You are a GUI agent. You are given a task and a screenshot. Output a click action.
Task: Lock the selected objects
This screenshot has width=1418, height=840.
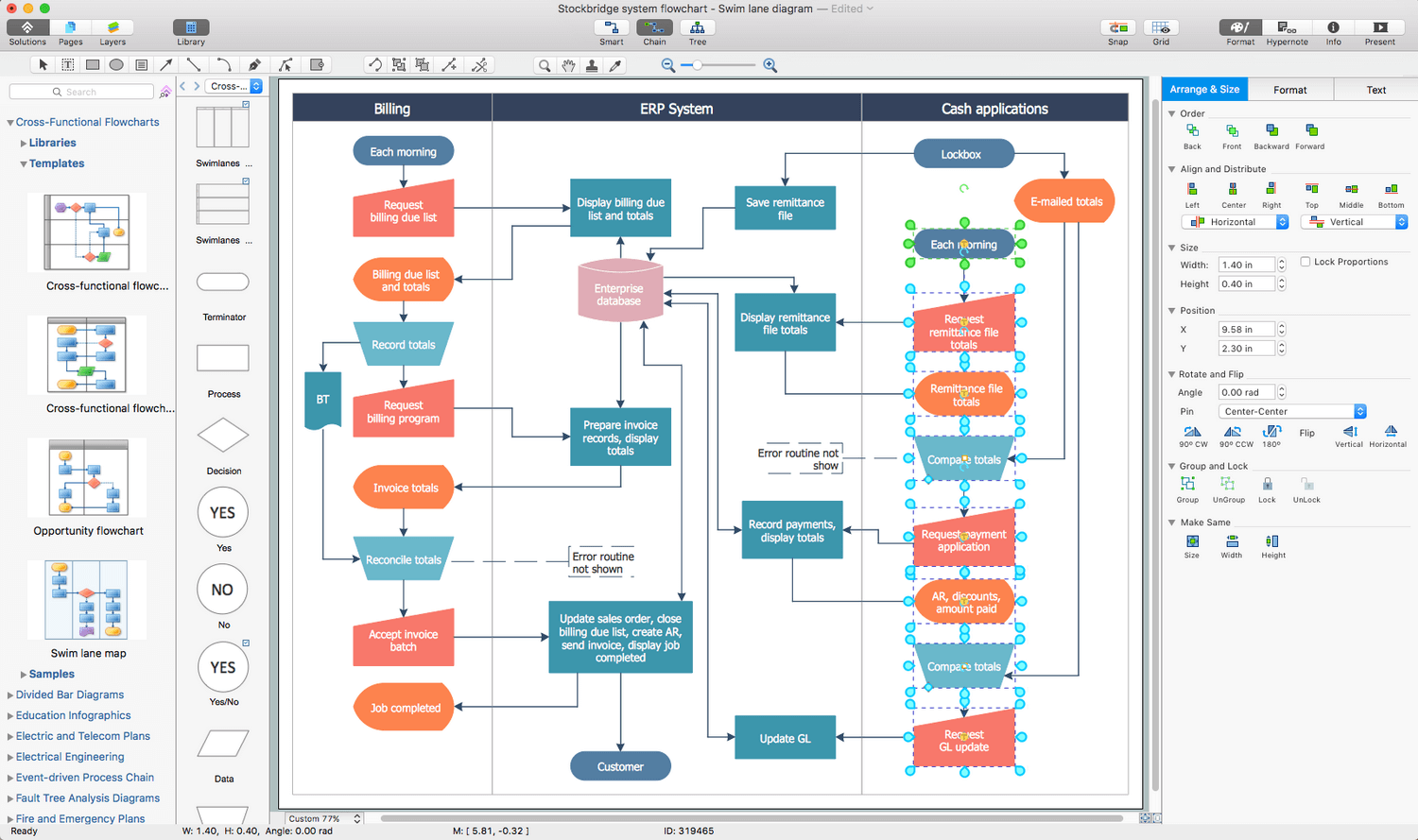tap(1267, 487)
